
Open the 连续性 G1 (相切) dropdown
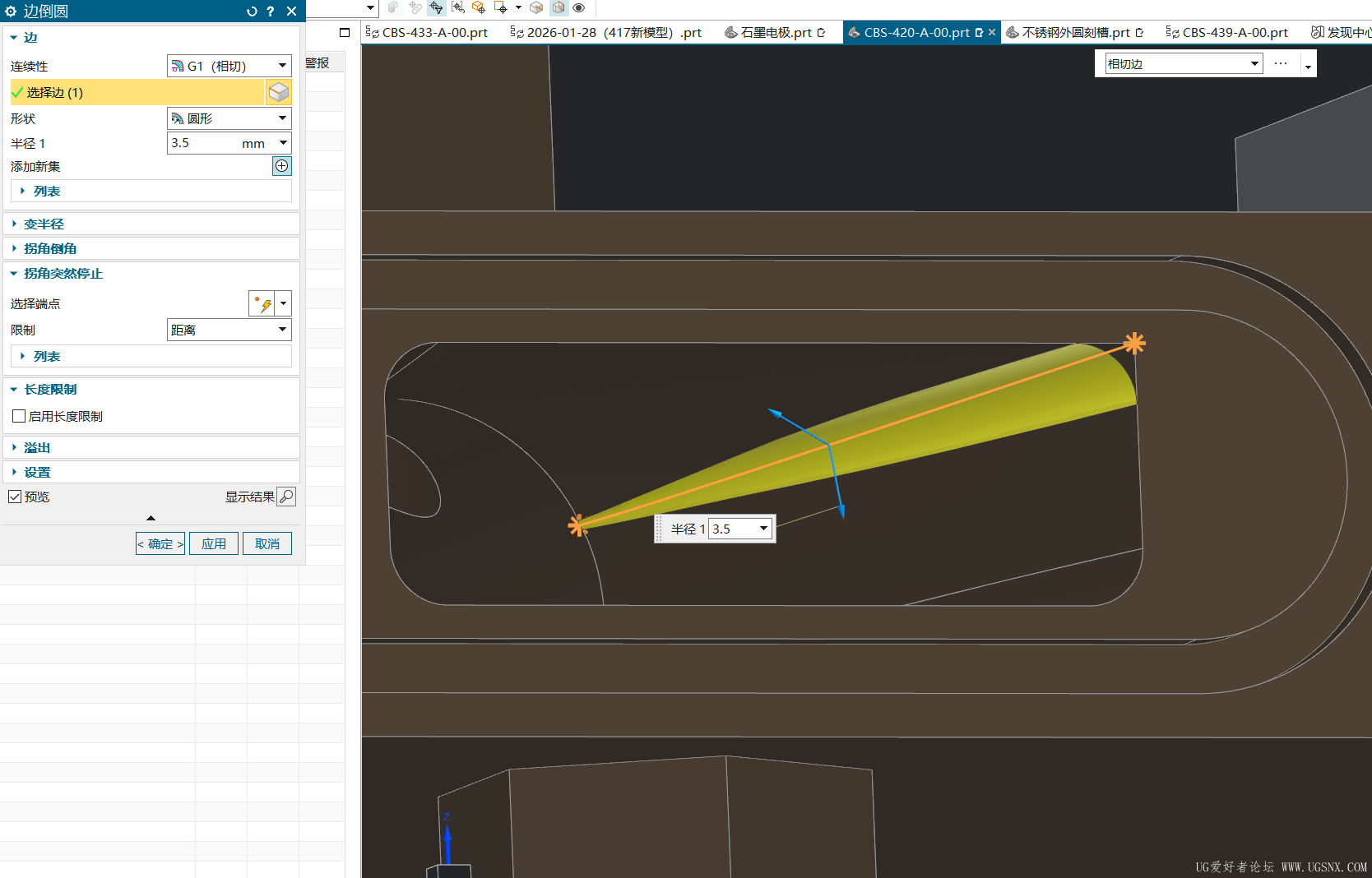[x=229, y=66]
